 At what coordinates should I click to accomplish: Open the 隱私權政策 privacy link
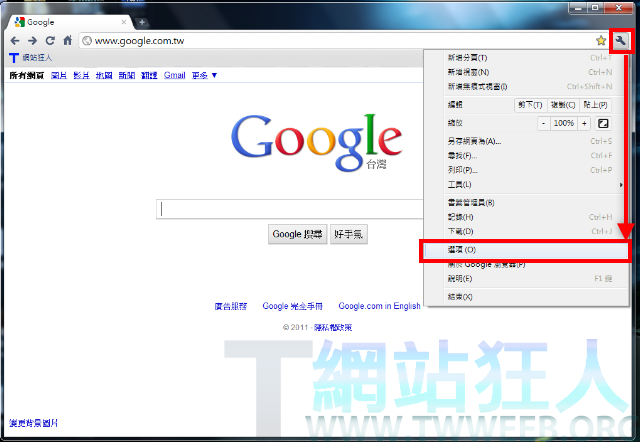[x=333, y=327]
